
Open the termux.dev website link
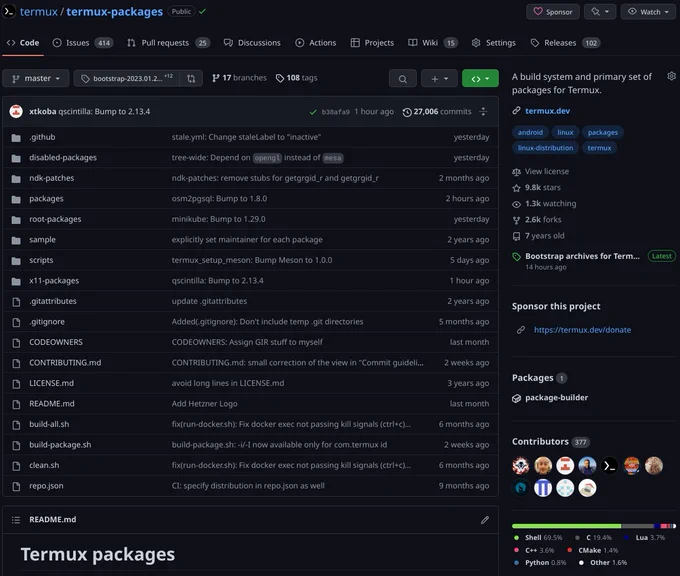547,111
